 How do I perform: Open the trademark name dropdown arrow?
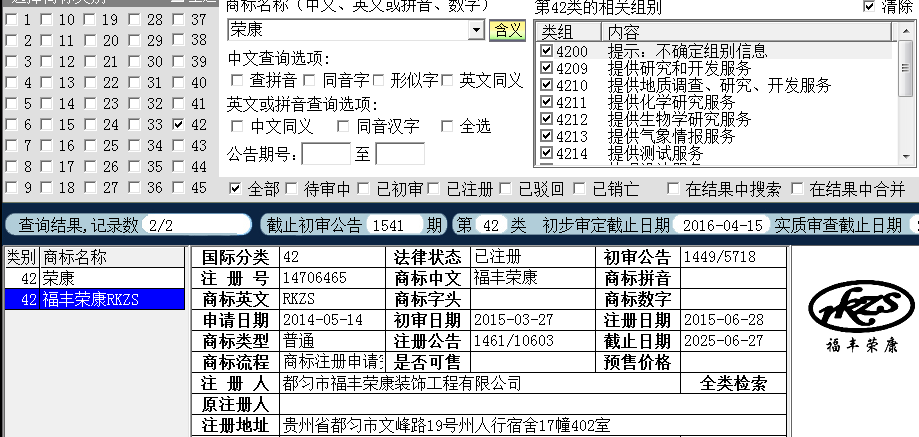coord(476,29)
